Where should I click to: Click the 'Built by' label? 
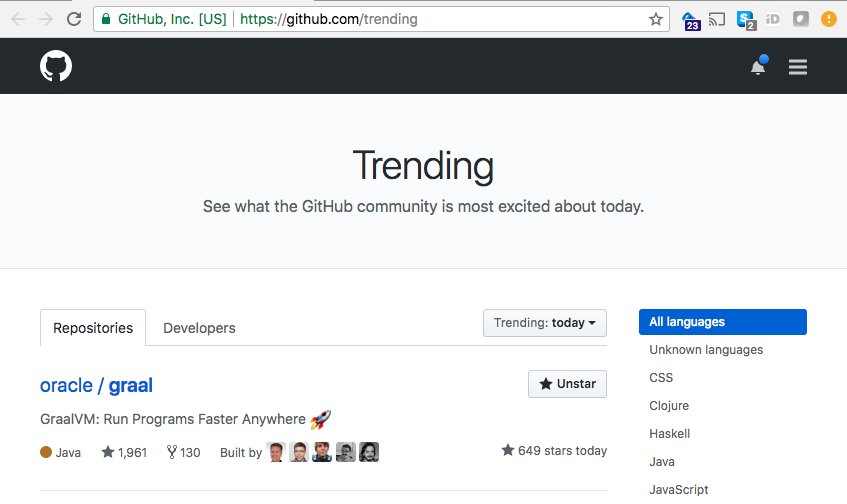[241, 453]
